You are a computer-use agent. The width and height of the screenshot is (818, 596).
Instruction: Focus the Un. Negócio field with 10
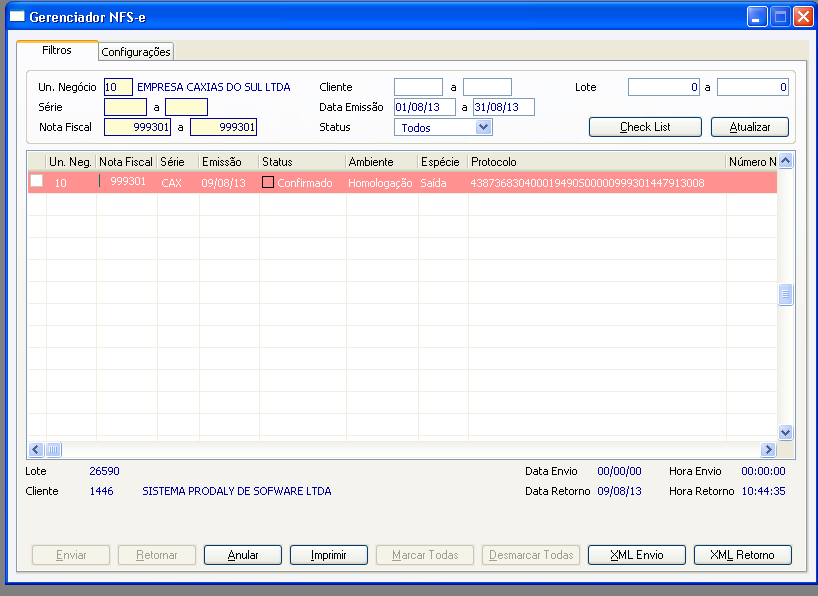point(118,87)
